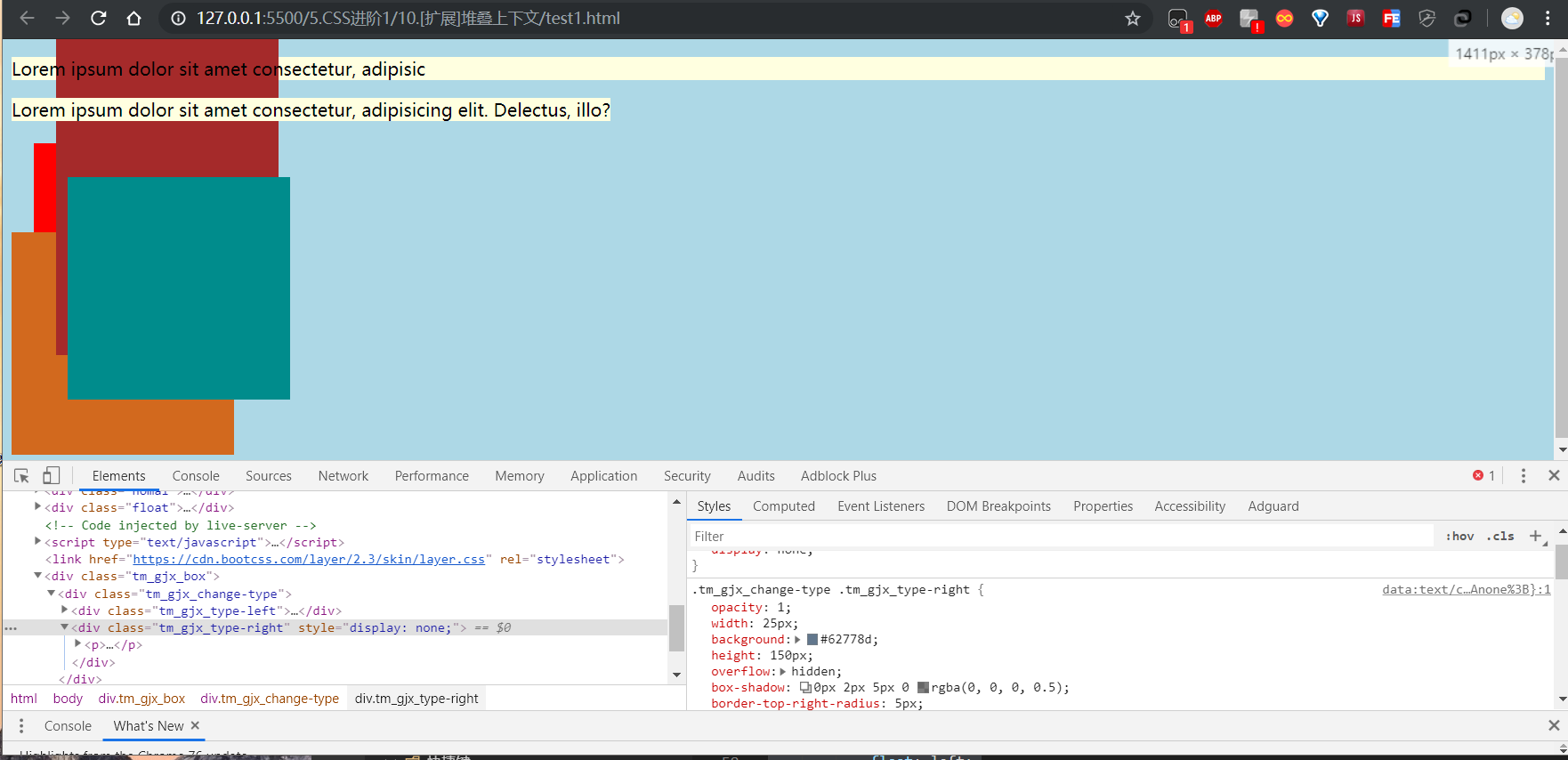Collapse the tm_gjx_change-type div node
This screenshot has width=1568, height=760.
click(51, 593)
